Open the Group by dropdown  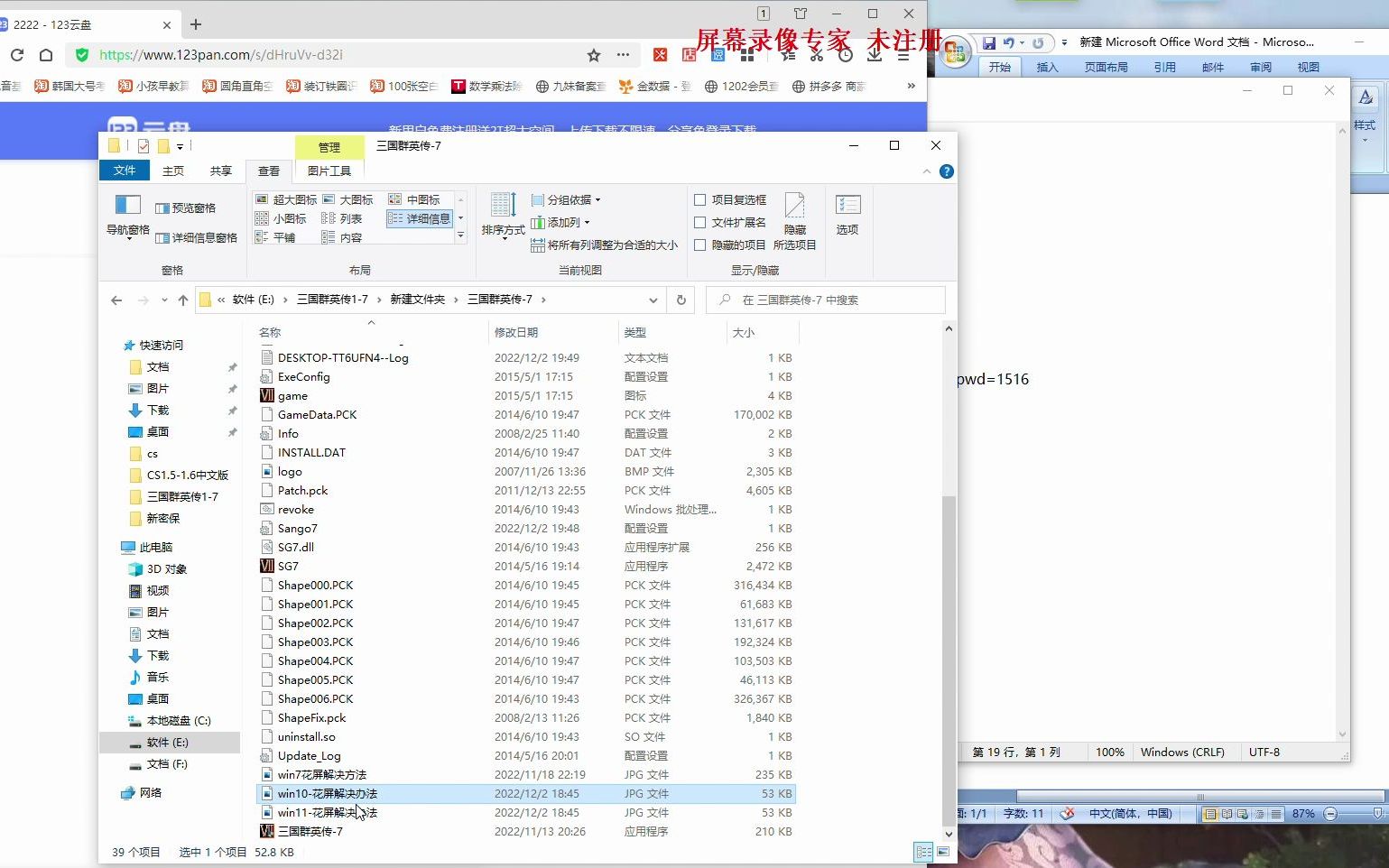coord(566,199)
